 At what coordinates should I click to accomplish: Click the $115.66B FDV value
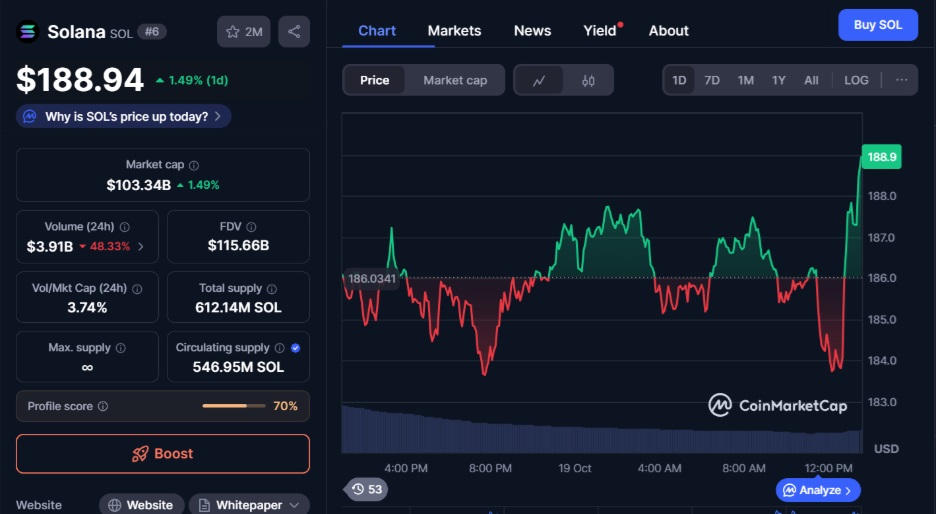[x=238, y=245]
